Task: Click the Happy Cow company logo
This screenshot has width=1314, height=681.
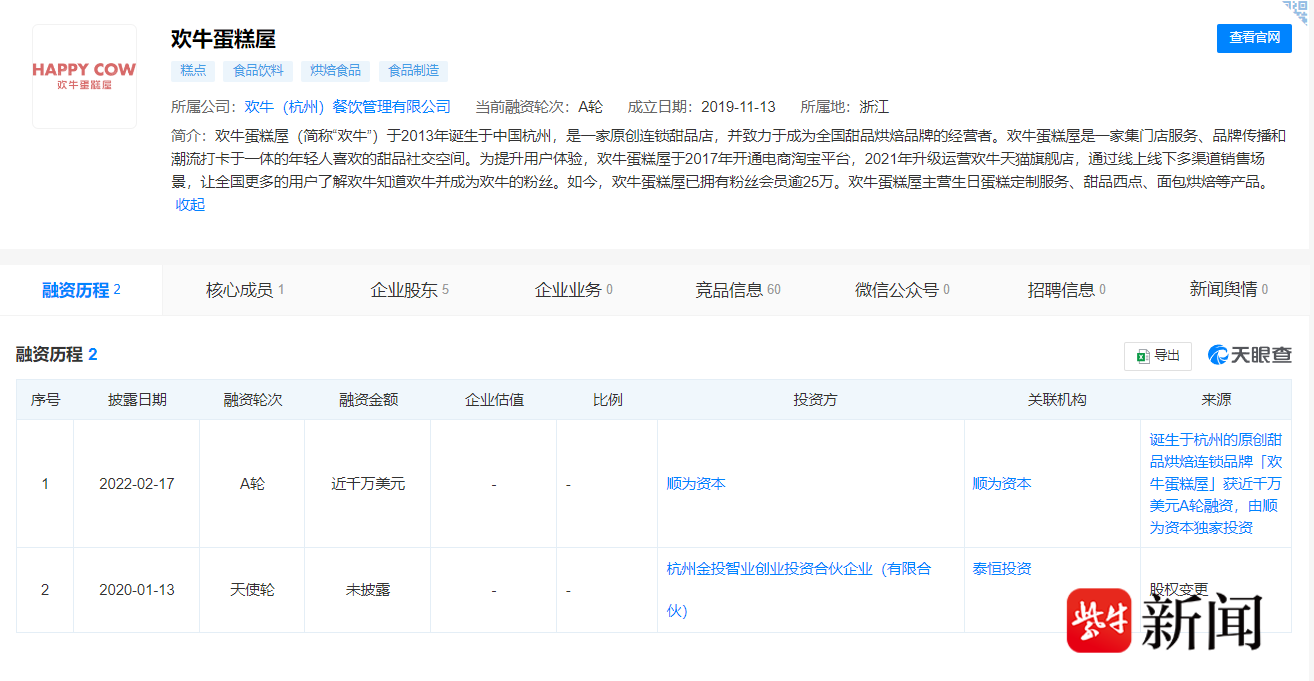Action: click(84, 77)
